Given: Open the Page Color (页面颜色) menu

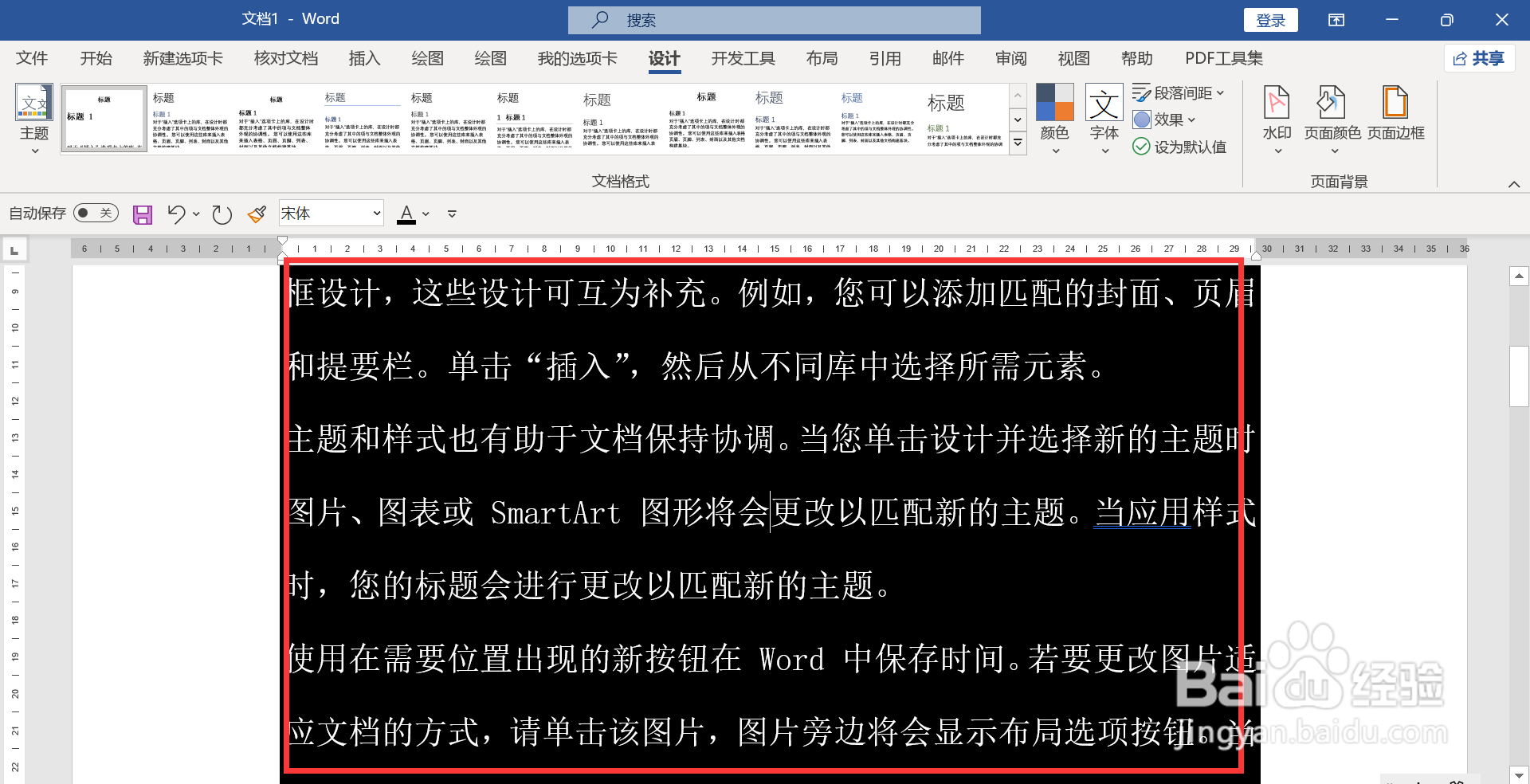Looking at the screenshot, I should (1332, 119).
